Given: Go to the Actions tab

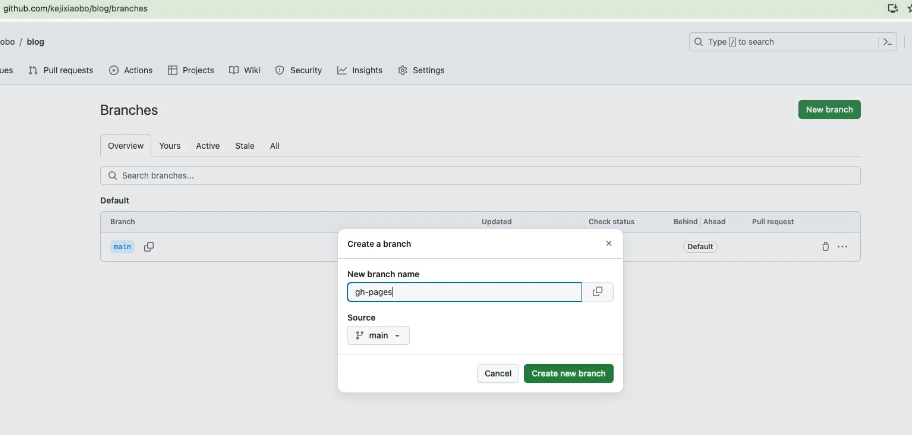Looking at the screenshot, I should [x=131, y=70].
